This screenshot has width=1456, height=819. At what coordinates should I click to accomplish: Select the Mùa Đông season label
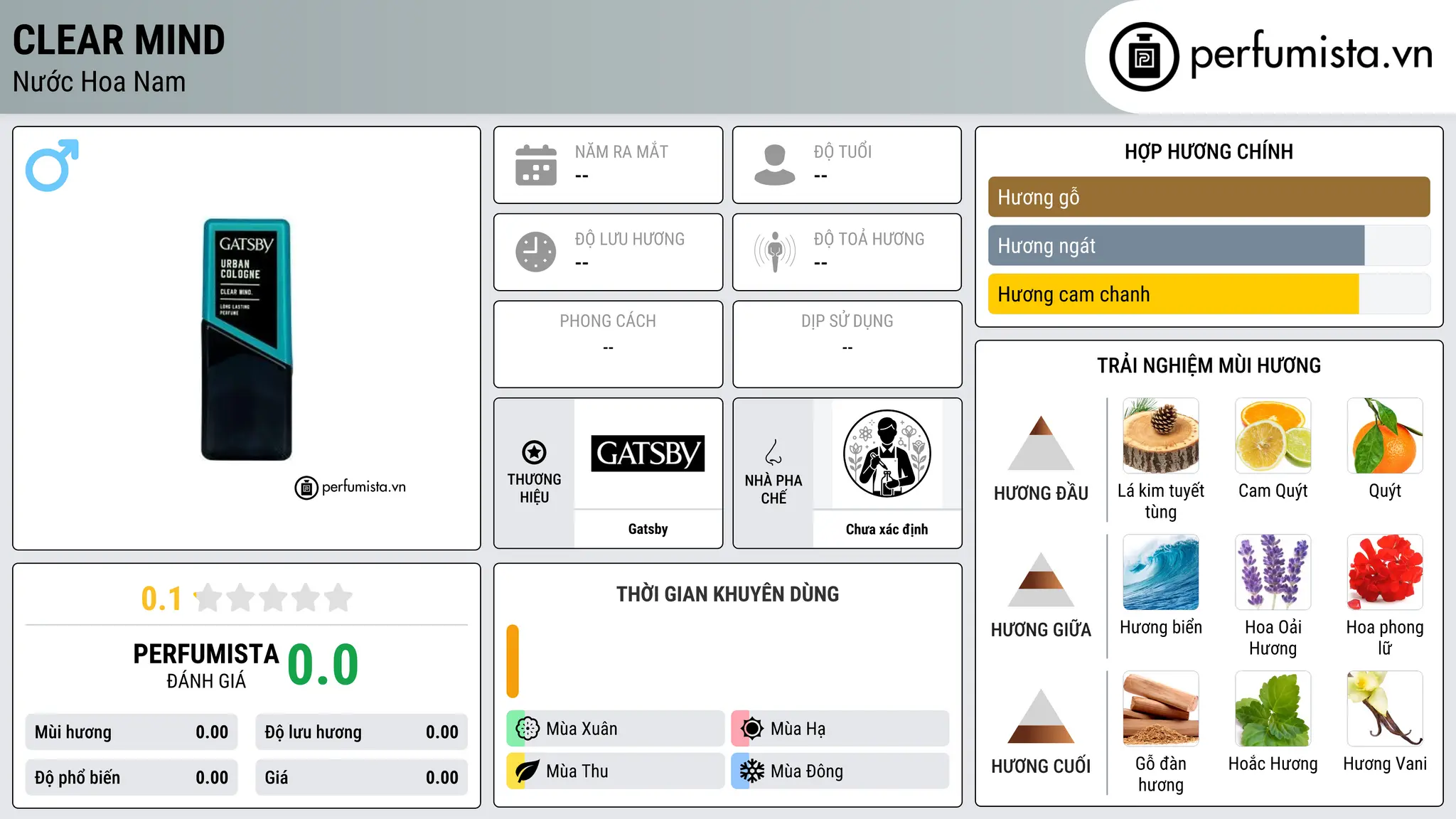click(807, 771)
